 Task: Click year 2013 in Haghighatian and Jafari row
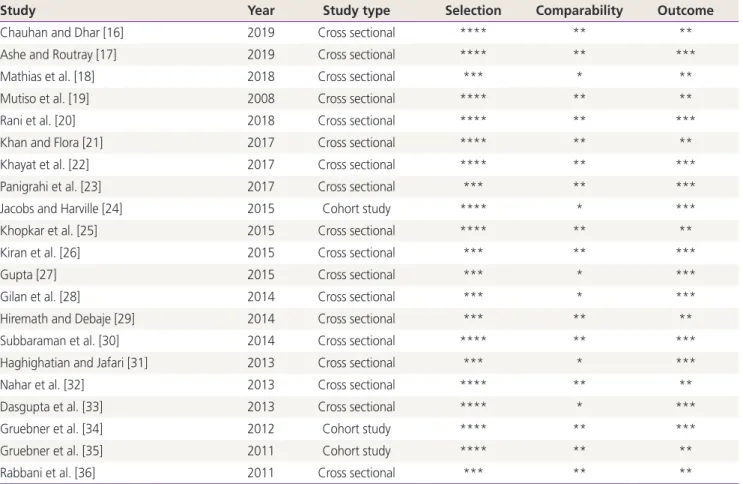(261, 363)
